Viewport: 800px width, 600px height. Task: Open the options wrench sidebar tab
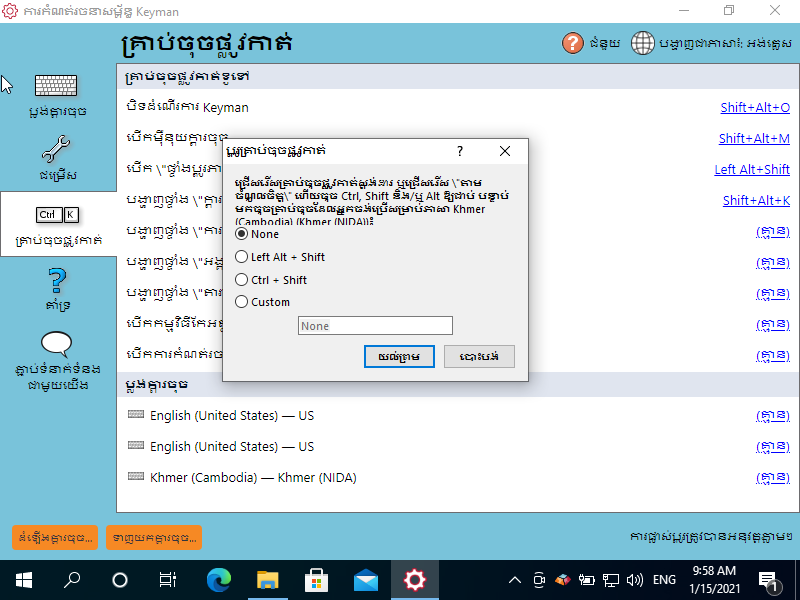click(x=58, y=158)
